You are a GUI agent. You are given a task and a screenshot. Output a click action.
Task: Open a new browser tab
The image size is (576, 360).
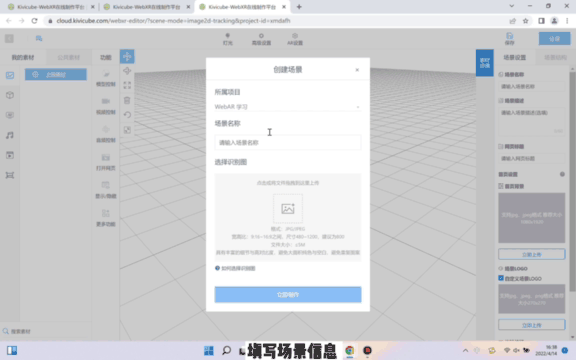[x=299, y=7]
